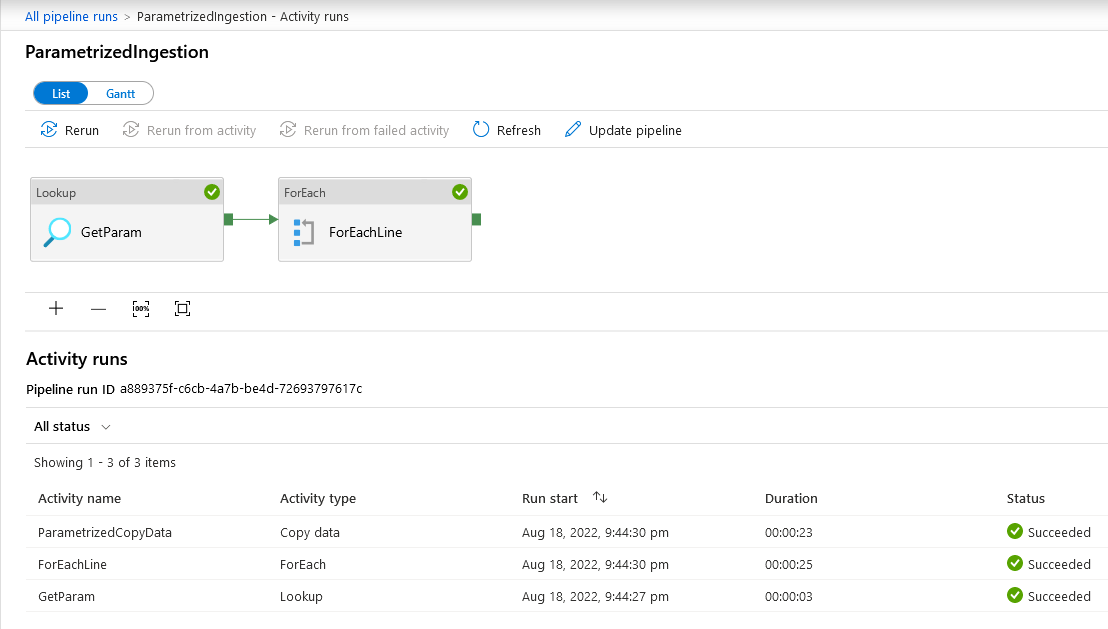The height and width of the screenshot is (629, 1108).
Task: Click the ForEach activity type cell
Action: (302, 565)
